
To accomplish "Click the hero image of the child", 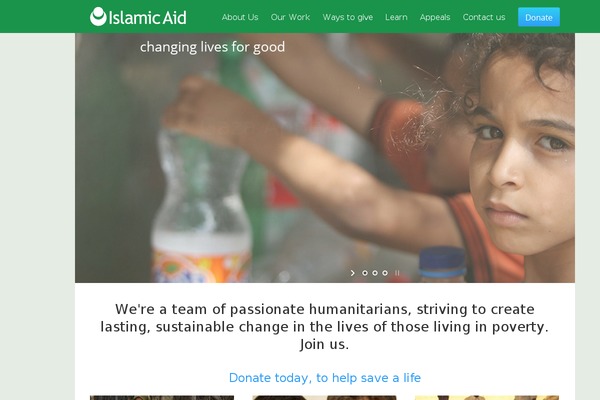I will [325, 158].
